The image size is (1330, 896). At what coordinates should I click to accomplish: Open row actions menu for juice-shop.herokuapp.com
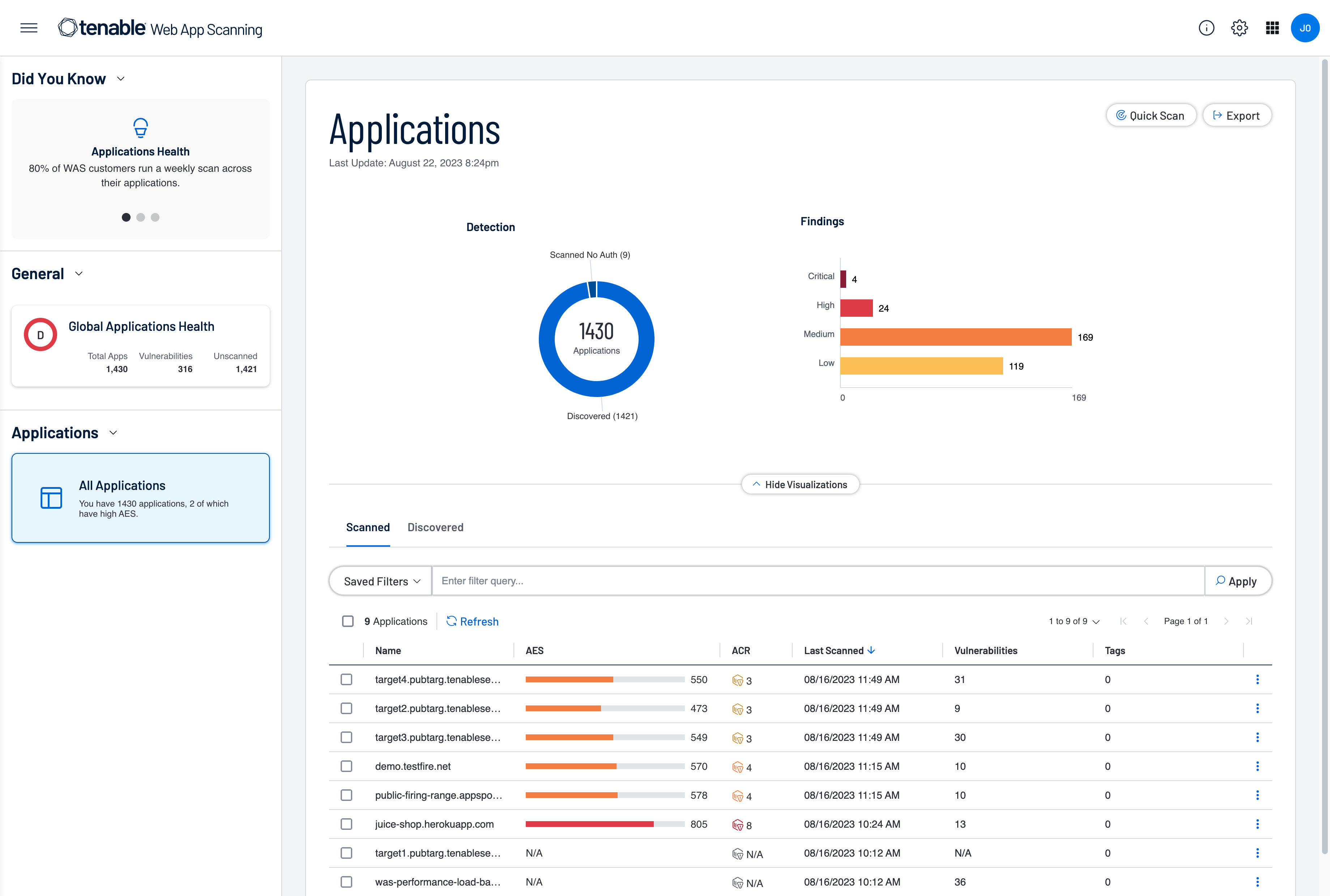click(1257, 824)
